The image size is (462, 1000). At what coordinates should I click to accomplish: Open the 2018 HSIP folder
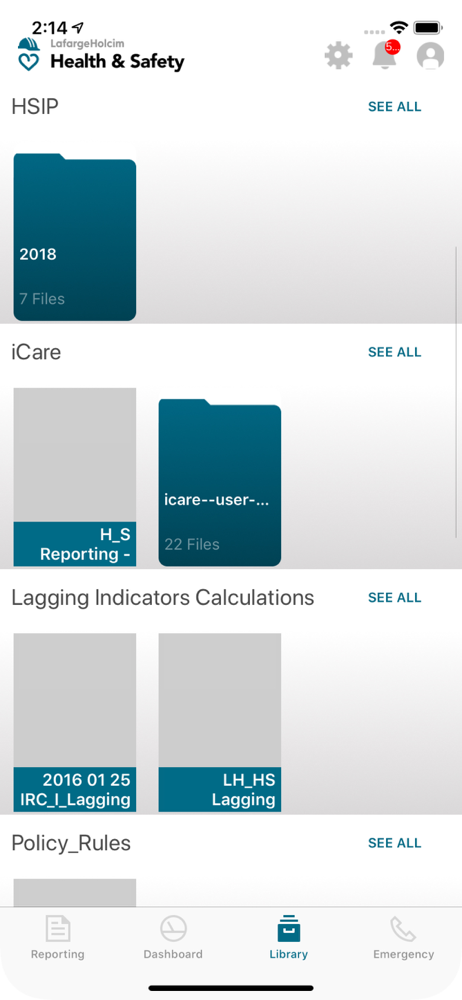click(x=75, y=237)
